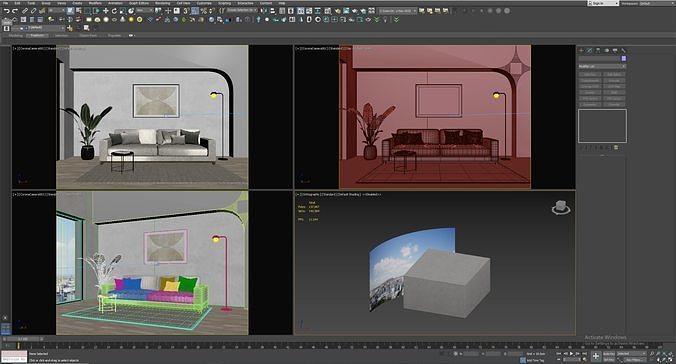Open the Sign In dropdown

604,3
